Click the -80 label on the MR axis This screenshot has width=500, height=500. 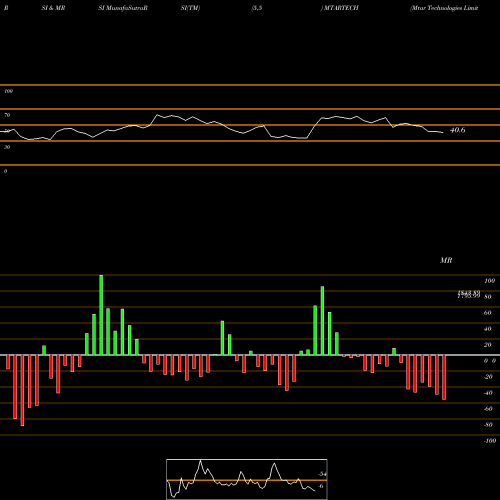pyautogui.click(x=488, y=425)
